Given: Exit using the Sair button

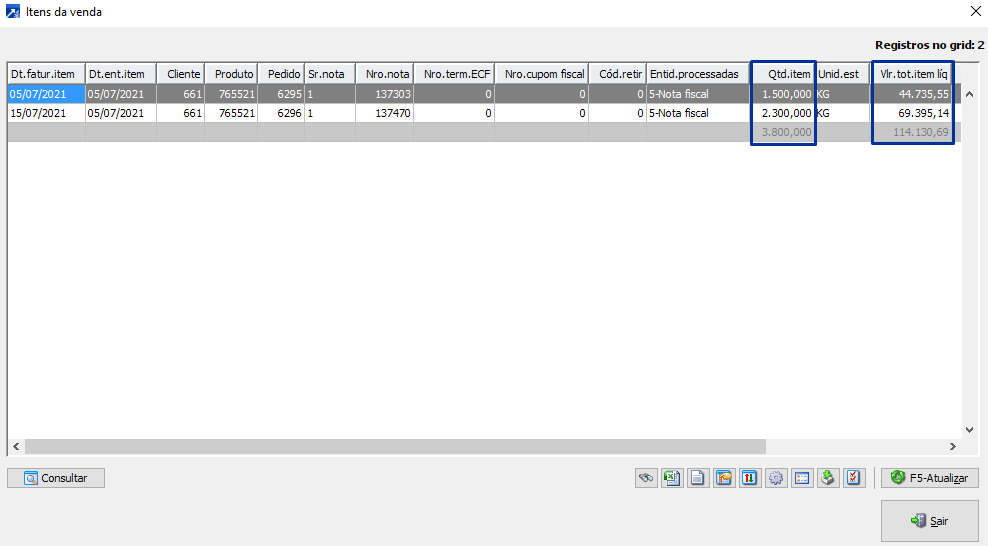Looking at the screenshot, I should coord(929,521).
